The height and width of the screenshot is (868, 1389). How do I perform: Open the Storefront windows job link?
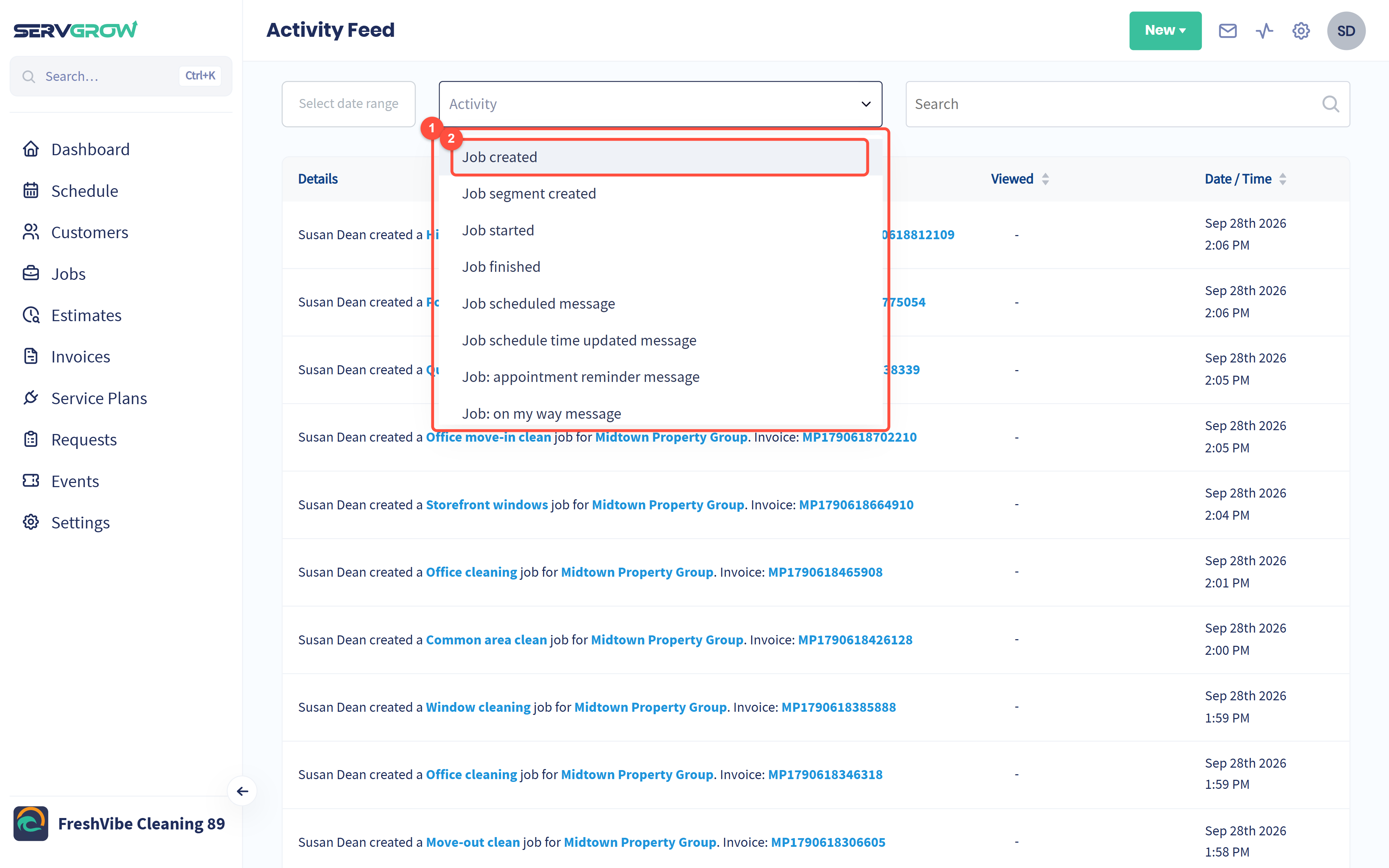pyautogui.click(x=487, y=504)
